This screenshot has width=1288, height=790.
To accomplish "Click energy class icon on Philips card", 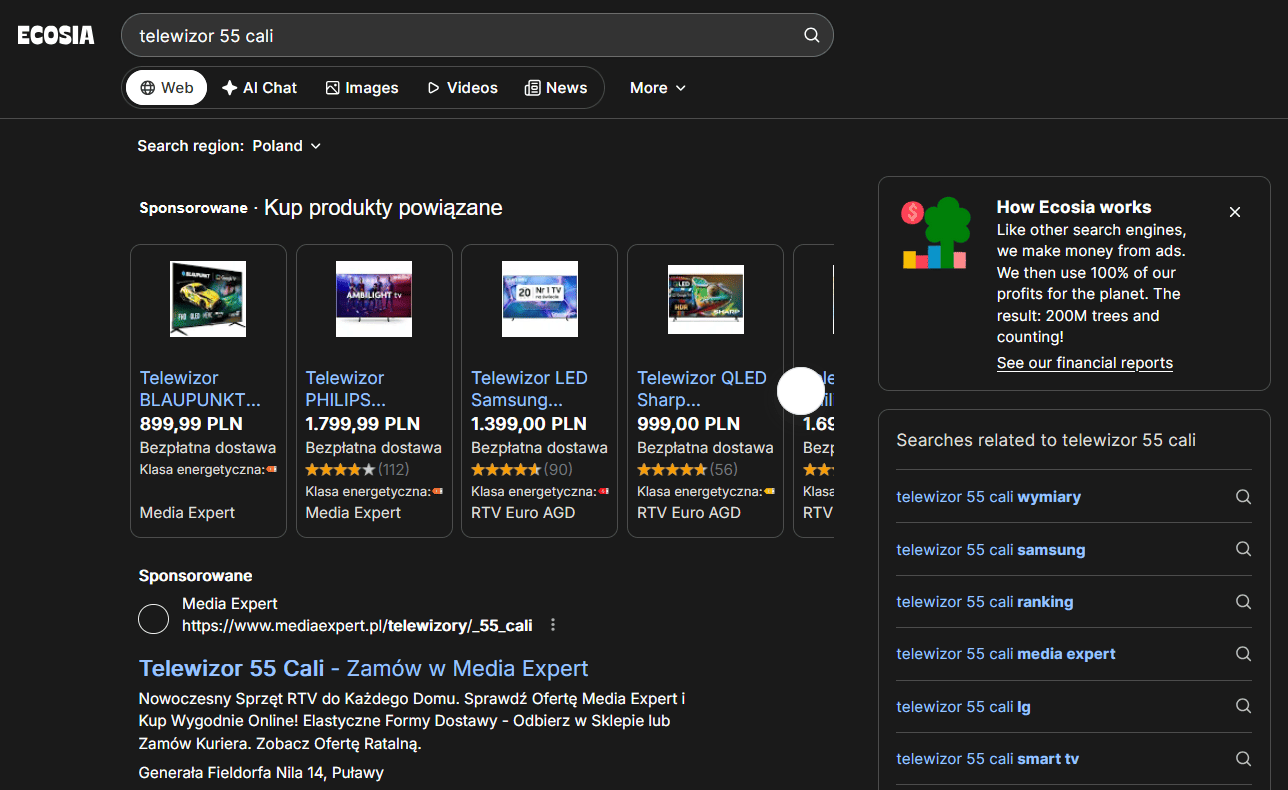I will [x=437, y=491].
